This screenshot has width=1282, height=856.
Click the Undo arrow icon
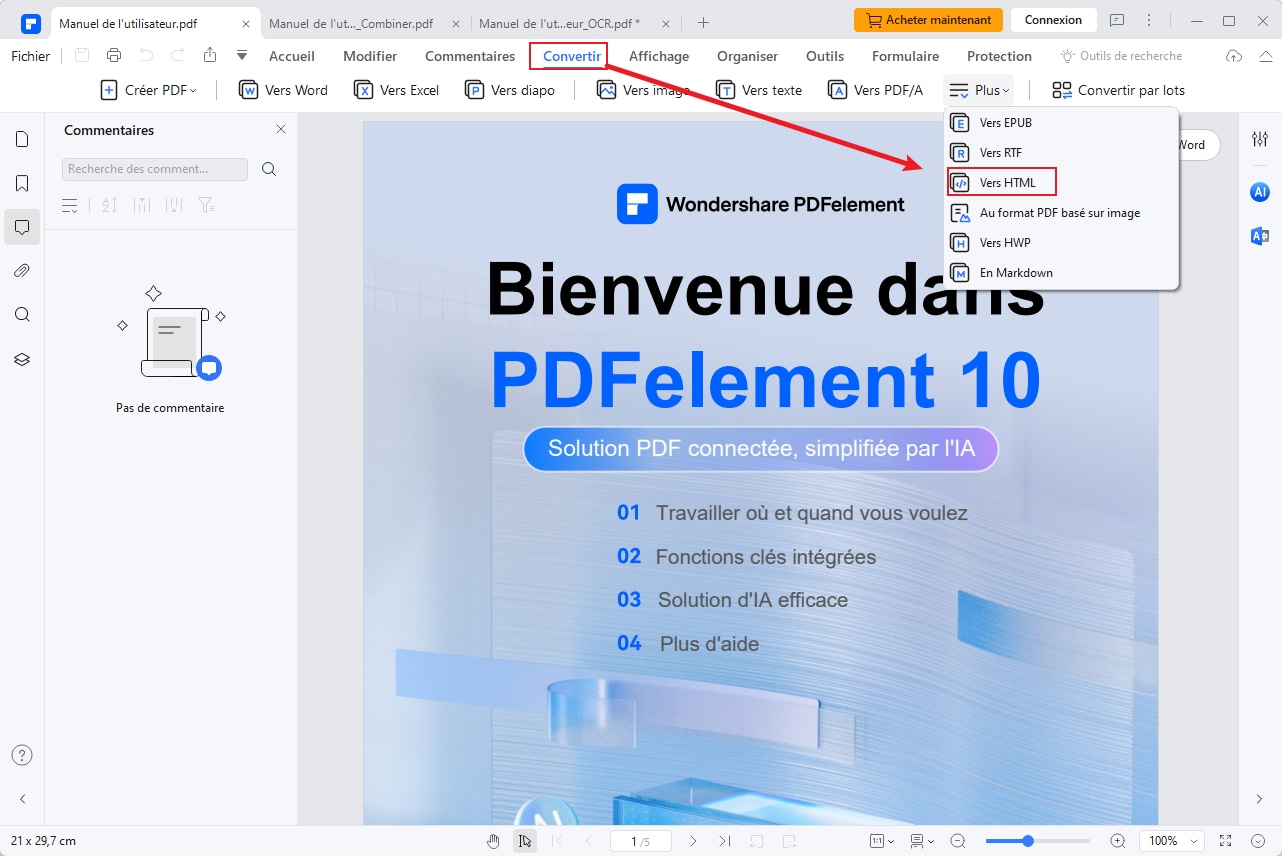146,56
